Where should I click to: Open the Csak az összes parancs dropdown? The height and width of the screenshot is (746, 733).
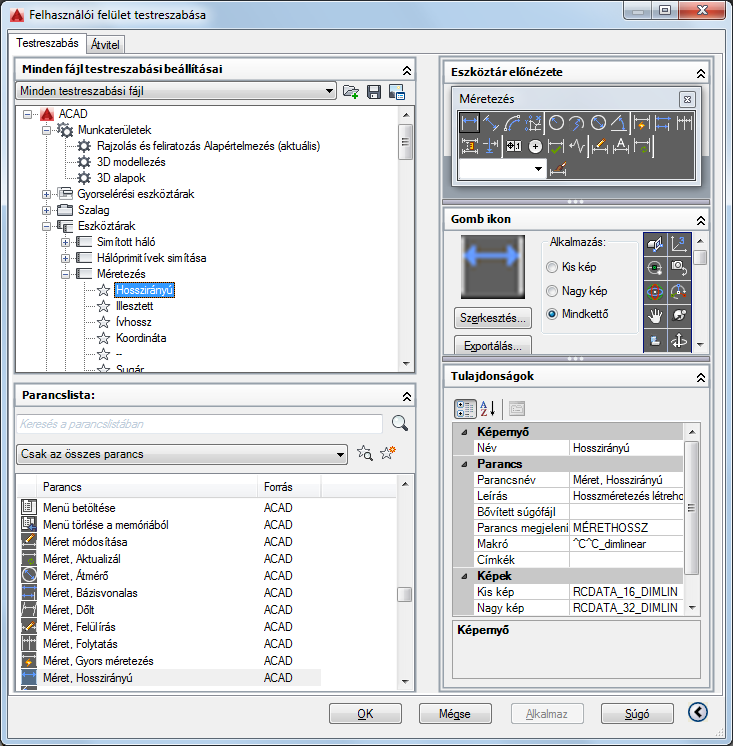point(182,454)
